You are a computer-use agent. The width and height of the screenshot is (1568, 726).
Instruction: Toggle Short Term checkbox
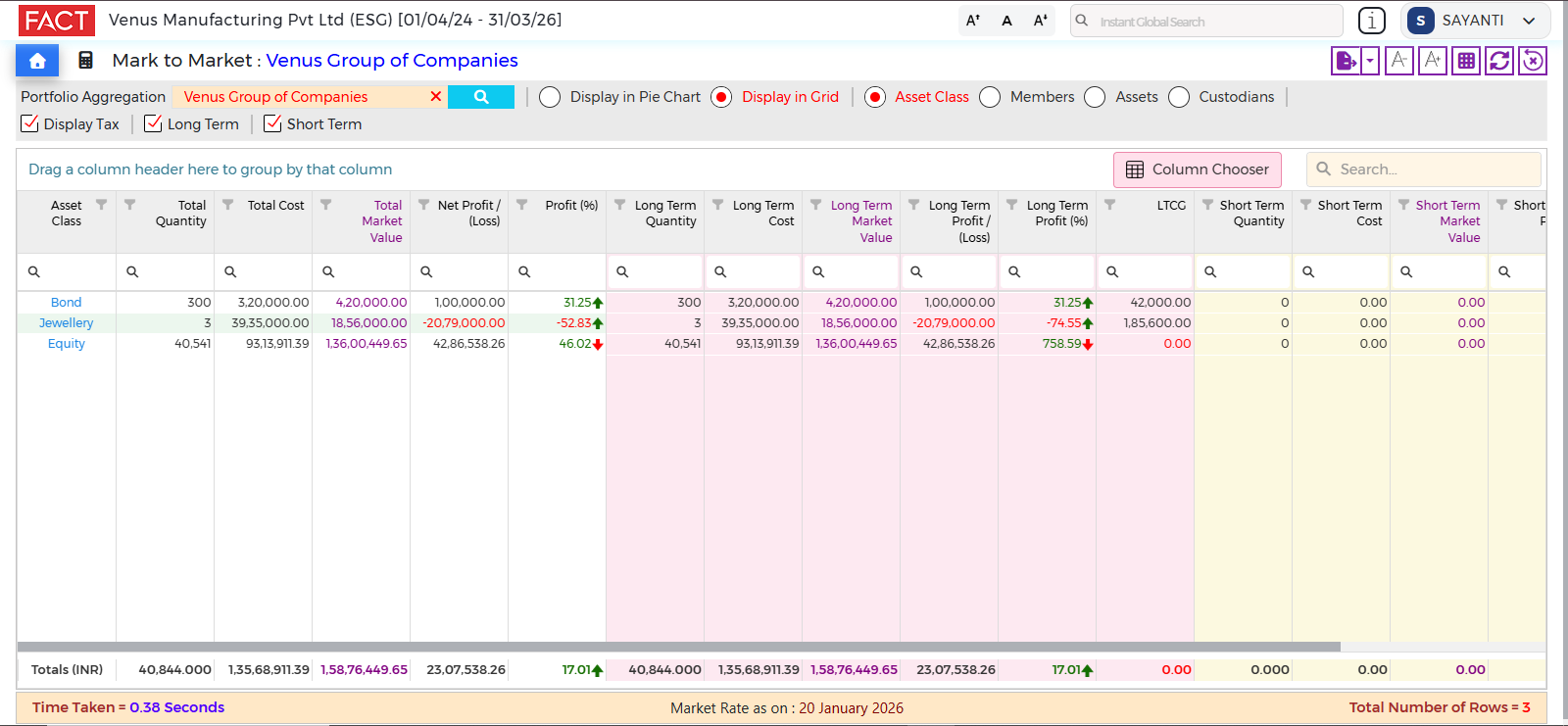click(272, 123)
